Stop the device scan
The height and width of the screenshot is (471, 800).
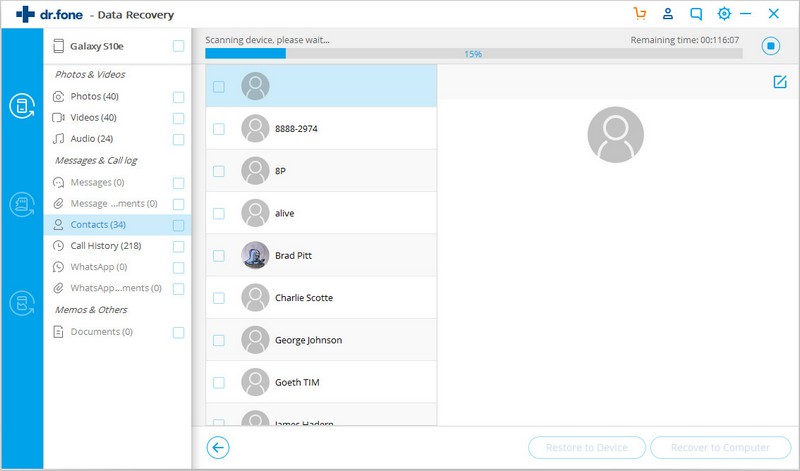770,46
